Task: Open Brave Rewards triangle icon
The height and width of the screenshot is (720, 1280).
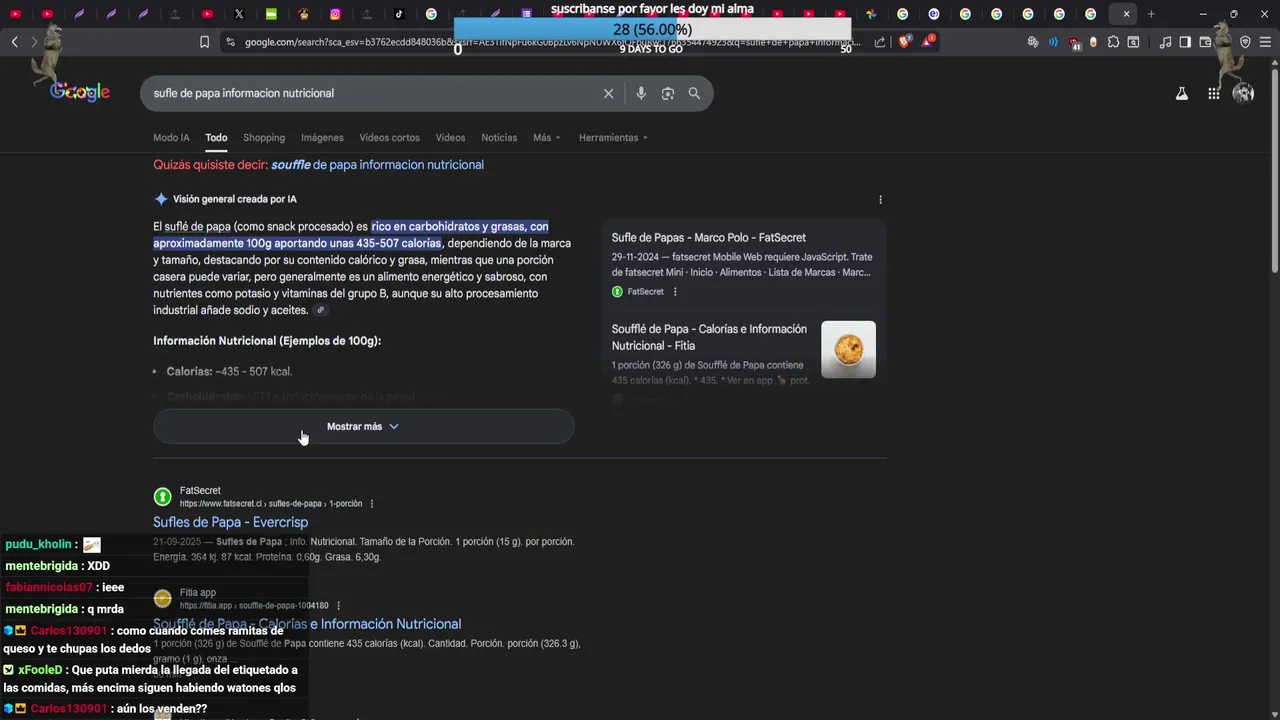Action: click(928, 42)
